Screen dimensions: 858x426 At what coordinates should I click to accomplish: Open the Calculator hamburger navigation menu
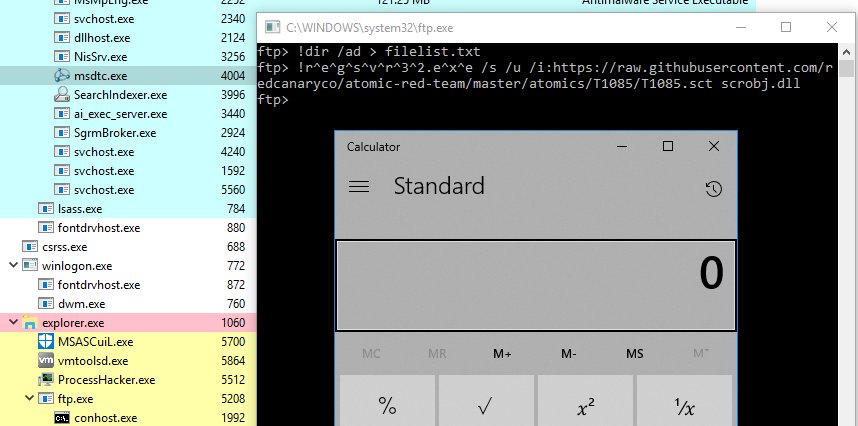(359, 186)
